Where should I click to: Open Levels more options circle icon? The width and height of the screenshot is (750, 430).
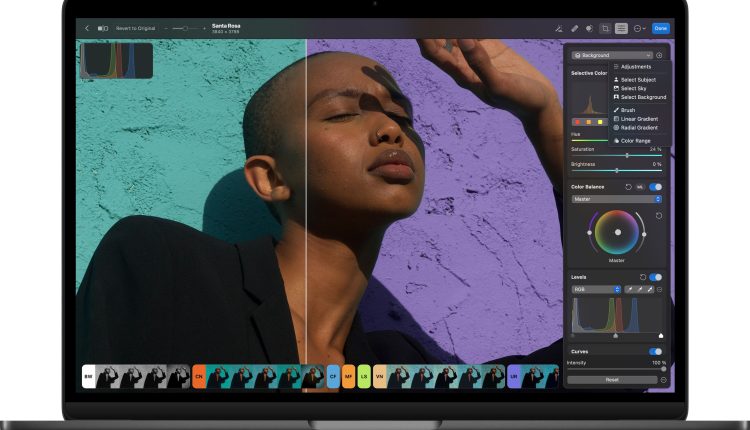(x=660, y=289)
